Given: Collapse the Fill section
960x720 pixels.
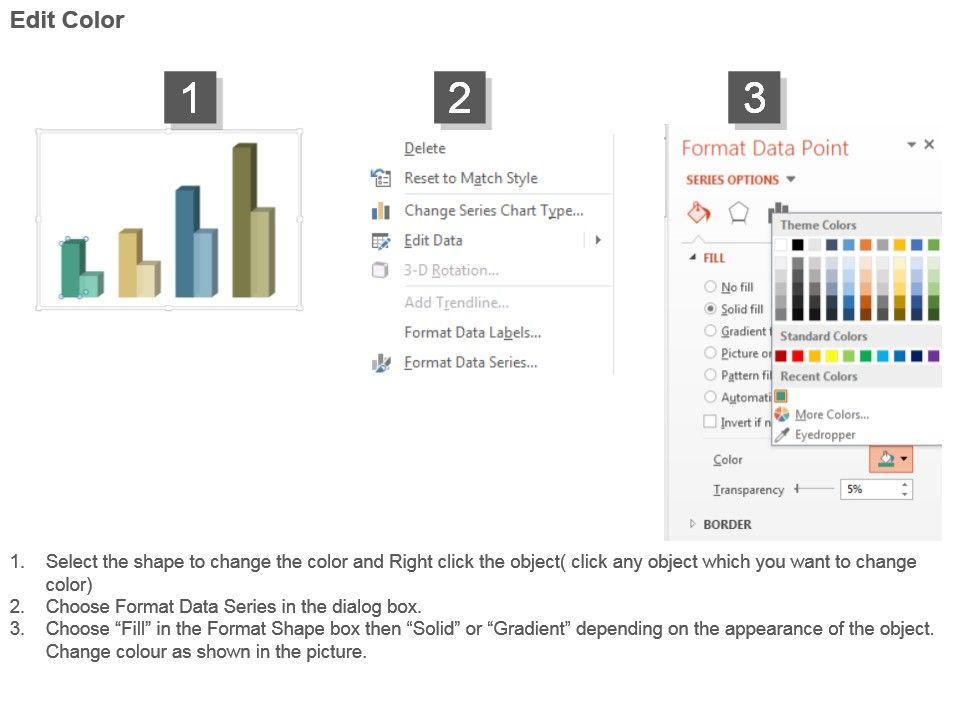Looking at the screenshot, I should 692,258.
